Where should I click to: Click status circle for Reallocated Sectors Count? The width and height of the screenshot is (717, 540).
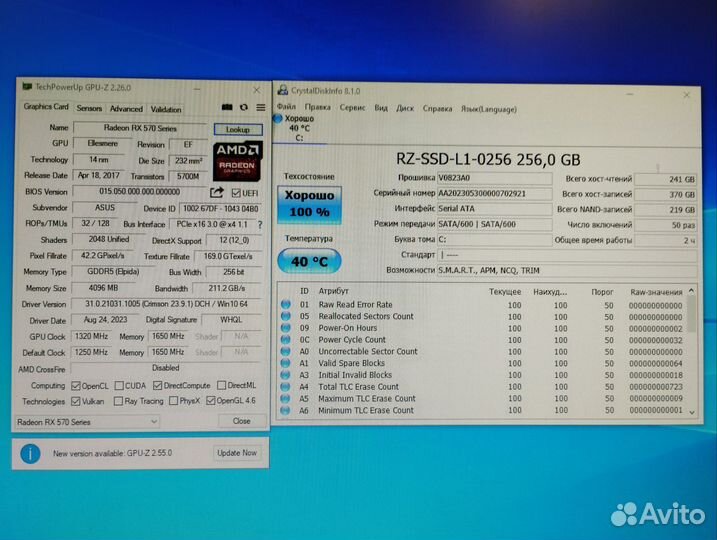[x=286, y=316]
